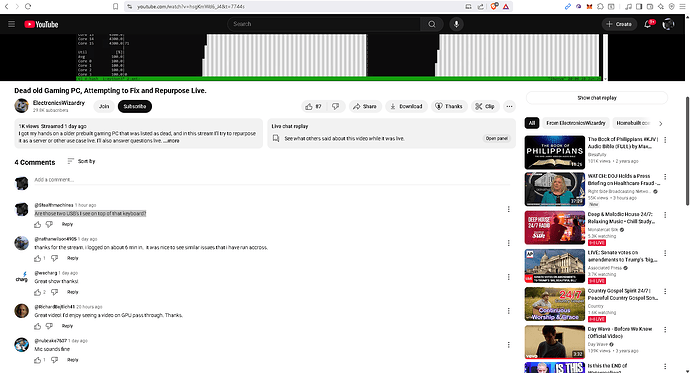Click the voice search microphone icon
The image size is (690, 373).
pyautogui.click(x=456, y=24)
